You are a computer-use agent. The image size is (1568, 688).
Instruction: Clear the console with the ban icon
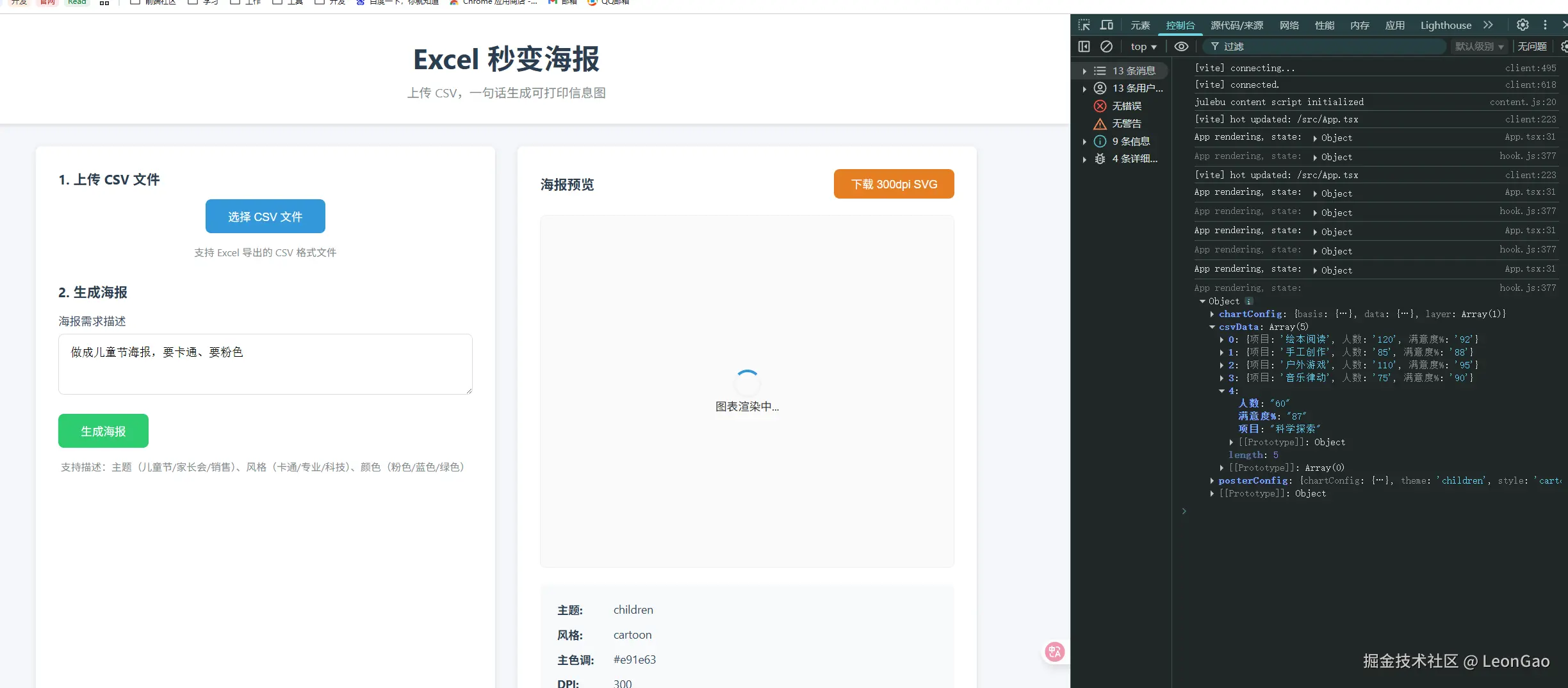[x=1106, y=46]
